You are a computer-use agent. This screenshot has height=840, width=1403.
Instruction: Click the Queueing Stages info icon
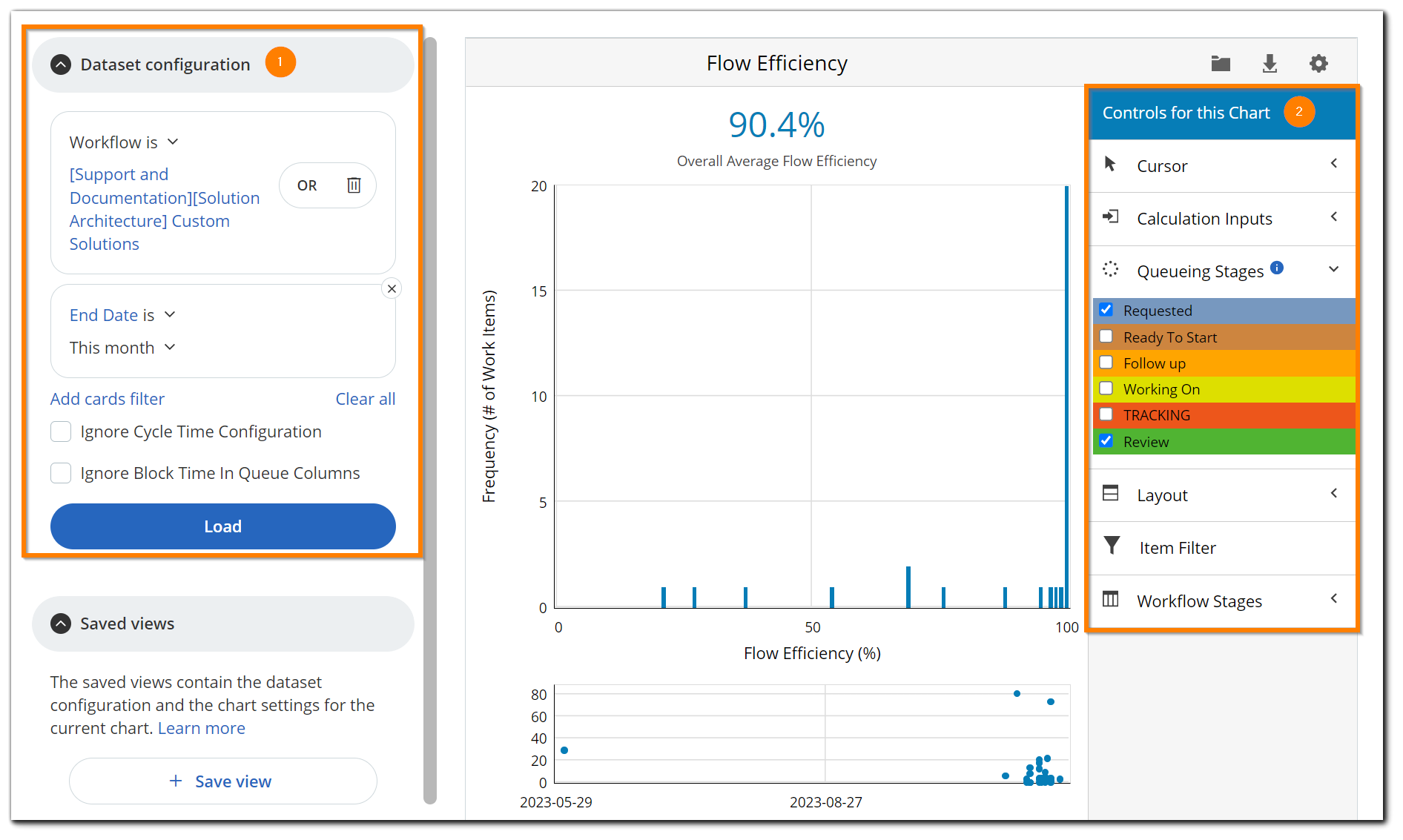coord(1277,268)
